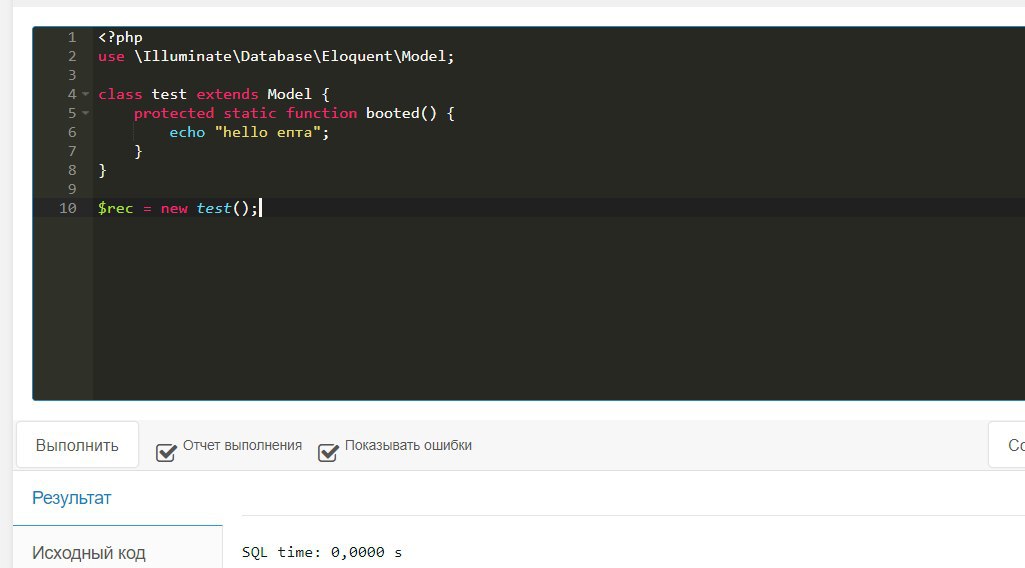Place cursor on '$rec = new test();' line
The image size is (1025, 568).
(x=178, y=208)
